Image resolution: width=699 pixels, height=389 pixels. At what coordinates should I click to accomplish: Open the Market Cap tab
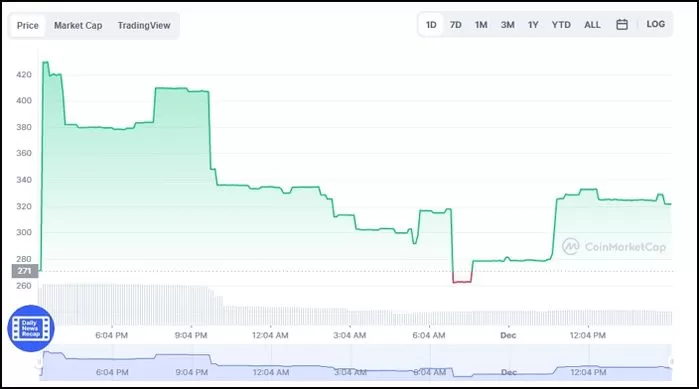(x=78, y=26)
